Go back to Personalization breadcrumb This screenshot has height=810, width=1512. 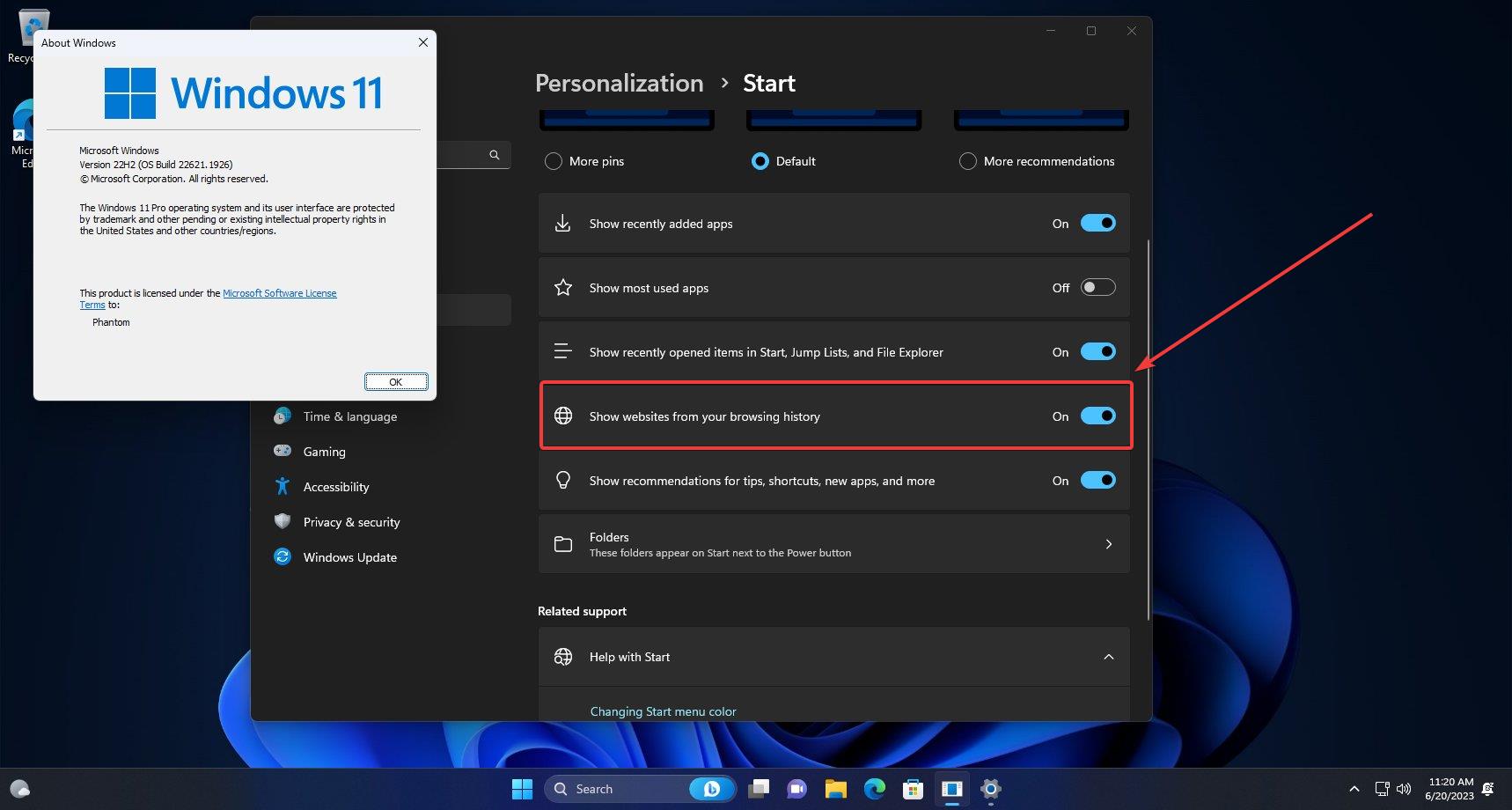point(620,83)
